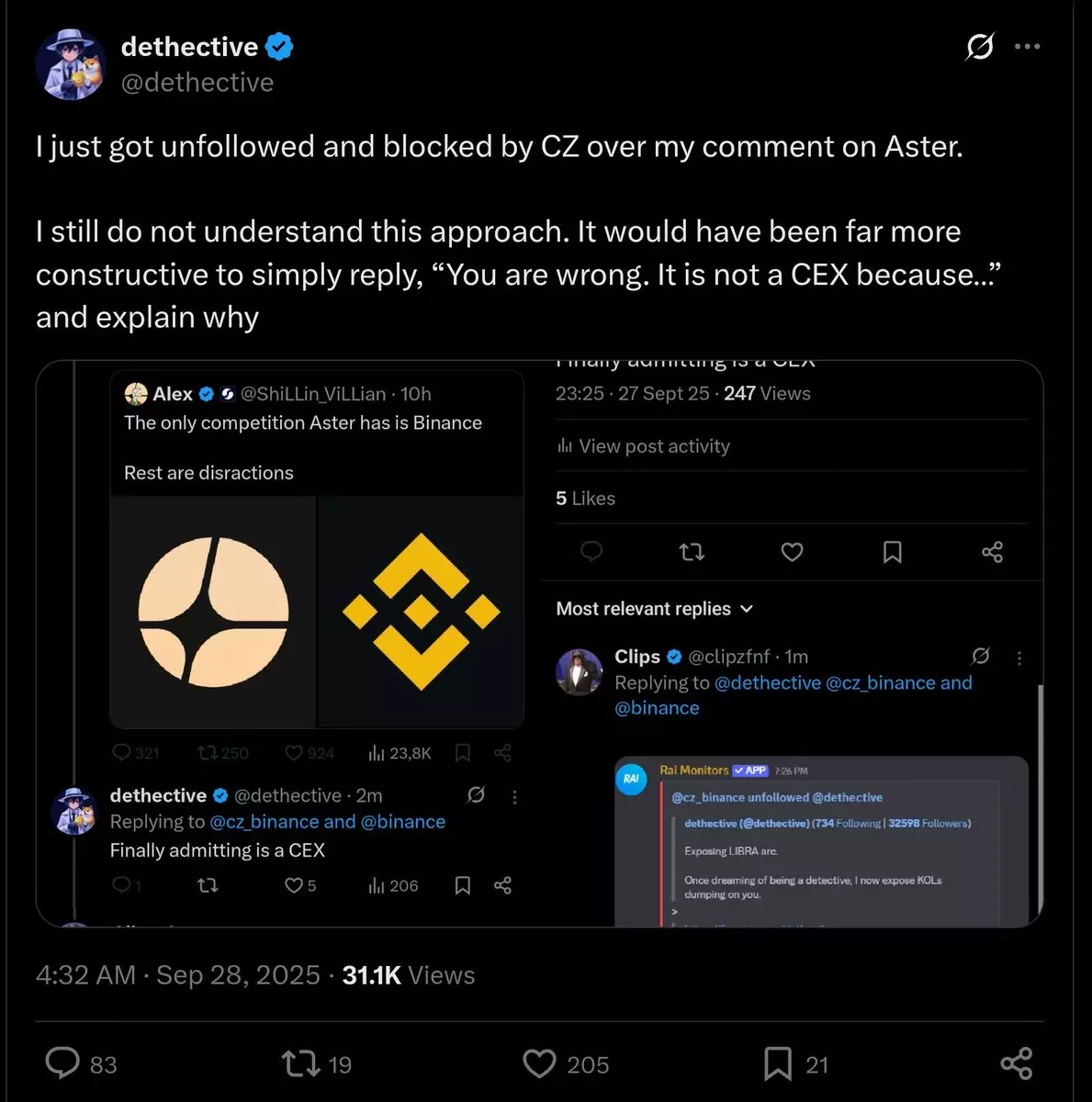
Task: Click the bookmark icon under 5 Likes
Action: click(892, 552)
